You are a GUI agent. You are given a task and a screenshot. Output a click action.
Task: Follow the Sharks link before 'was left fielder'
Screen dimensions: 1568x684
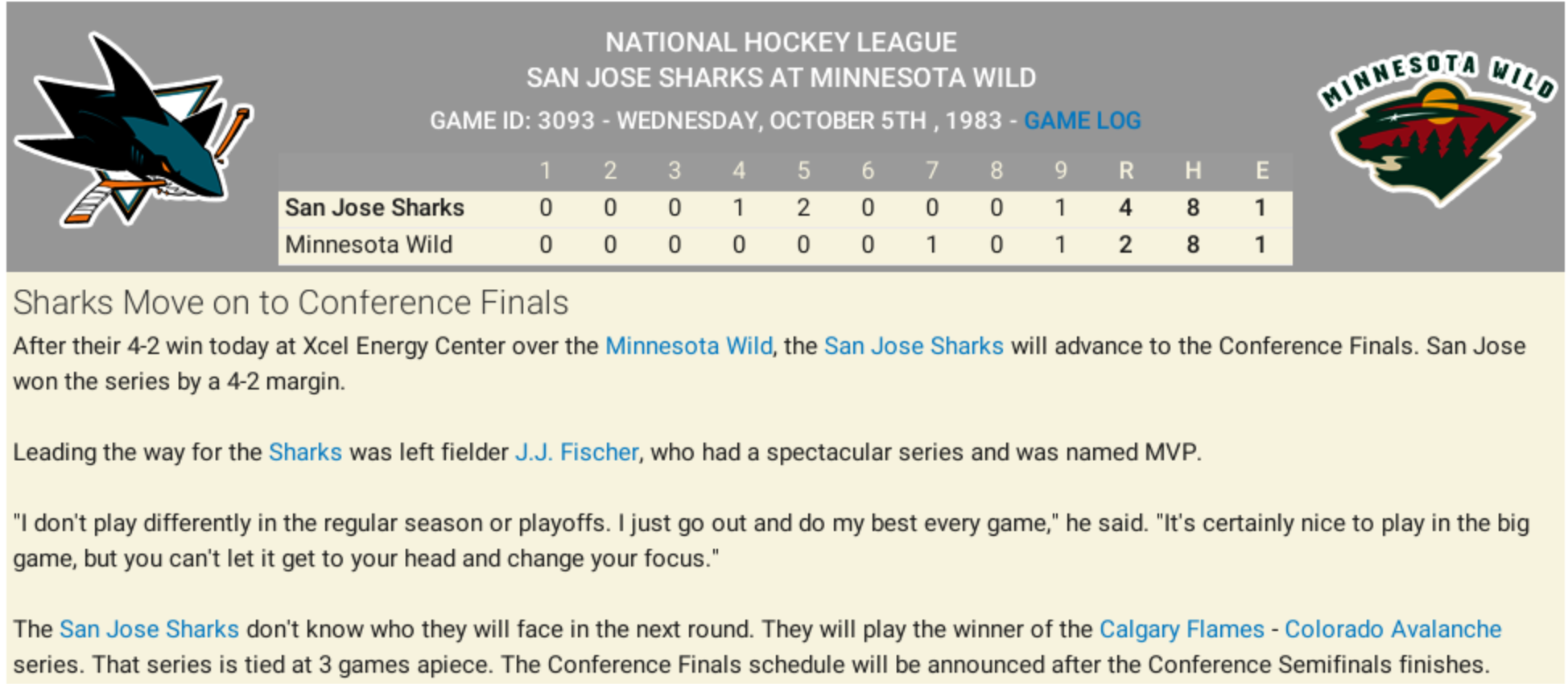pos(305,452)
